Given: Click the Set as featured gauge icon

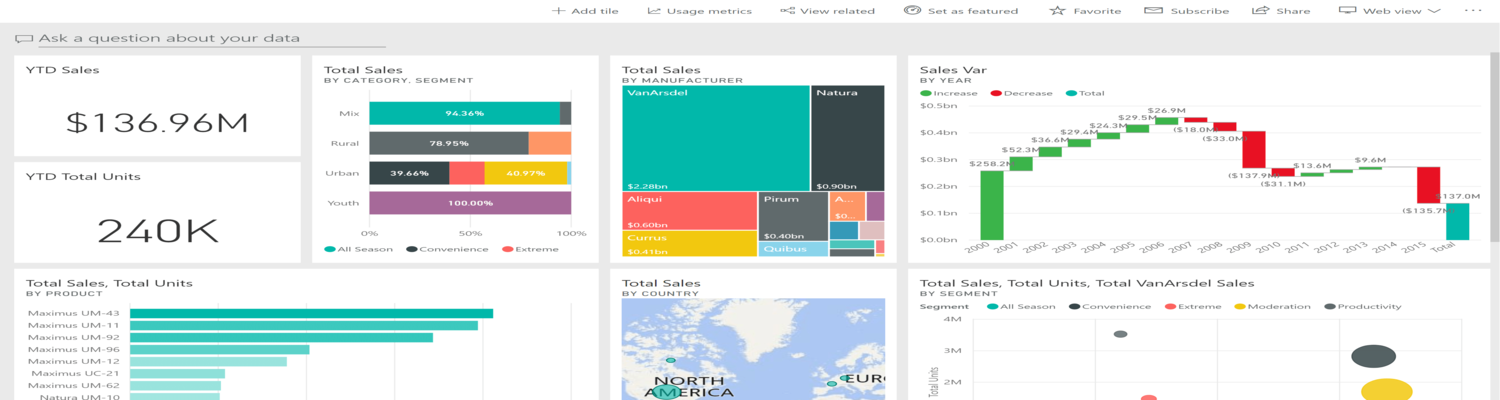Looking at the screenshot, I should click(912, 11).
